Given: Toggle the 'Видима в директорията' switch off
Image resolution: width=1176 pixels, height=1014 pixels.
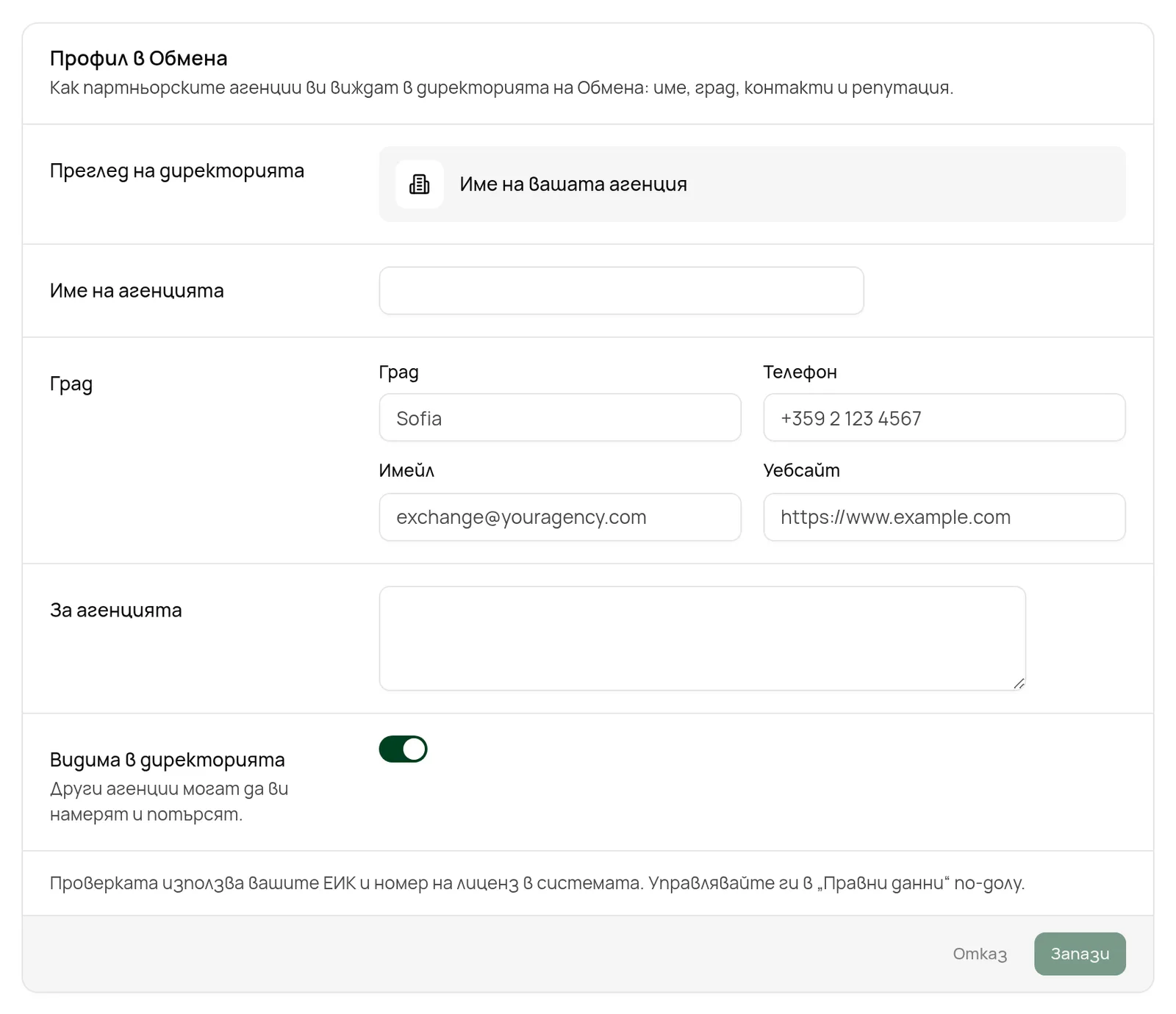Looking at the screenshot, I should point(403,749).
